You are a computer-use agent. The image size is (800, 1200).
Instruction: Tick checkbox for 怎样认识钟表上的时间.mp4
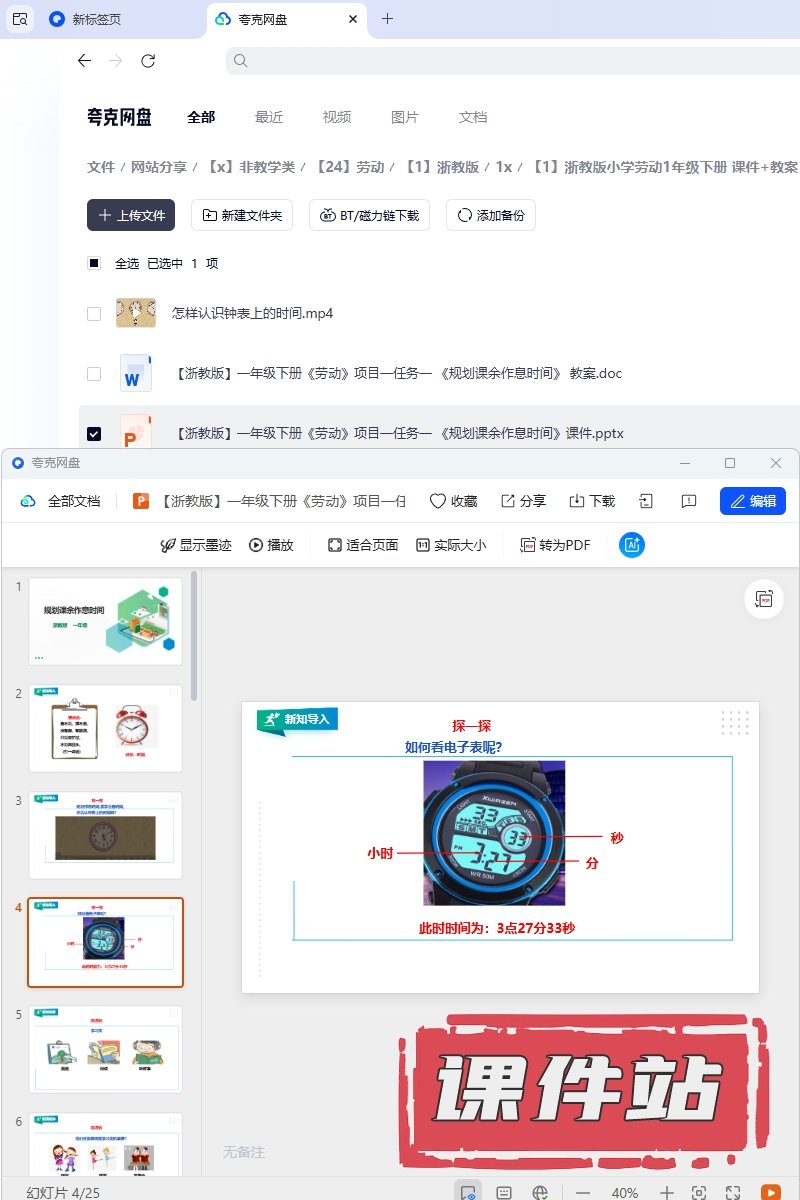point(94,314)
